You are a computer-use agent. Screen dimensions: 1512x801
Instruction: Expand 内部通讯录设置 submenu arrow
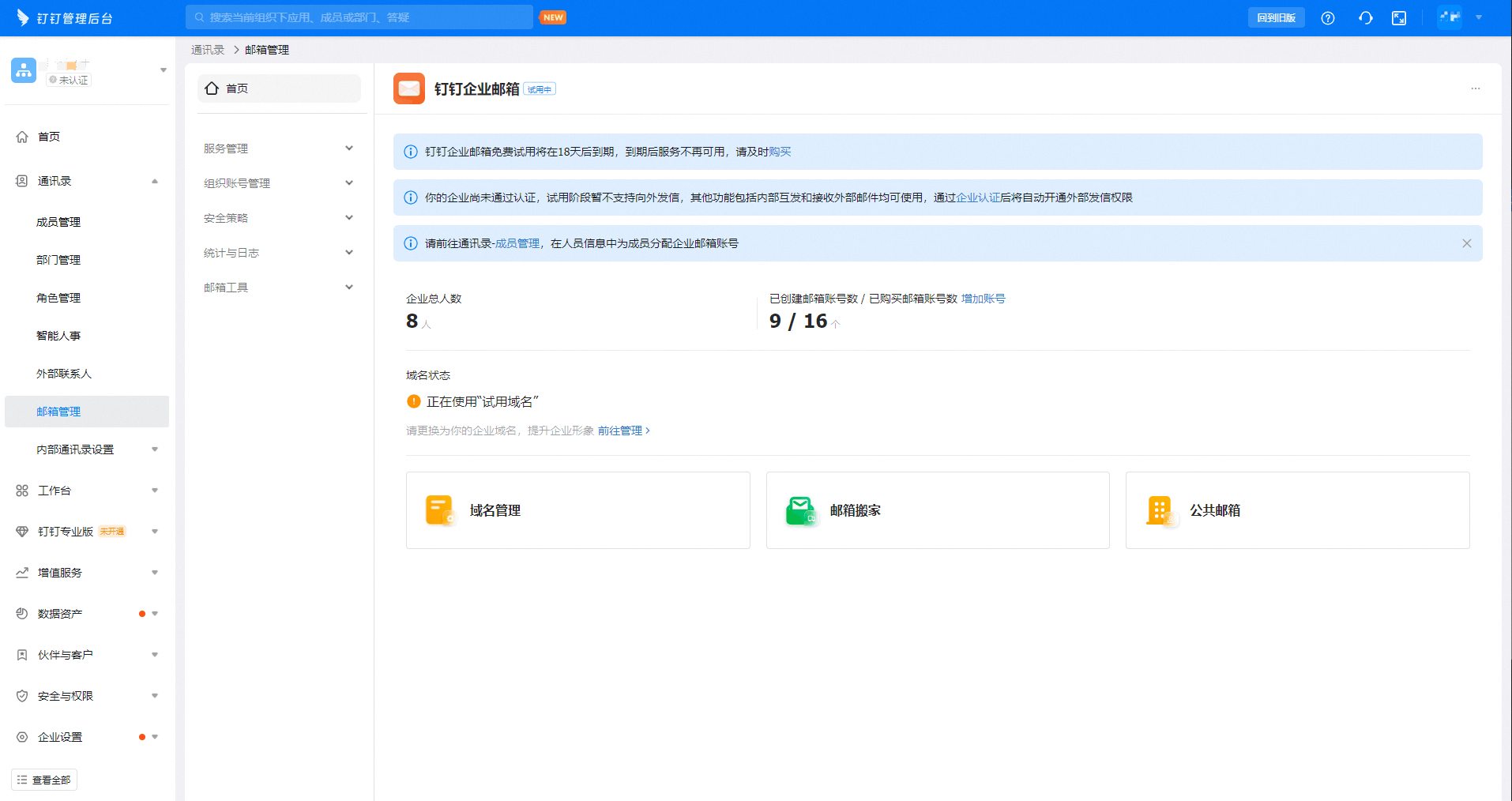[155, 449]
